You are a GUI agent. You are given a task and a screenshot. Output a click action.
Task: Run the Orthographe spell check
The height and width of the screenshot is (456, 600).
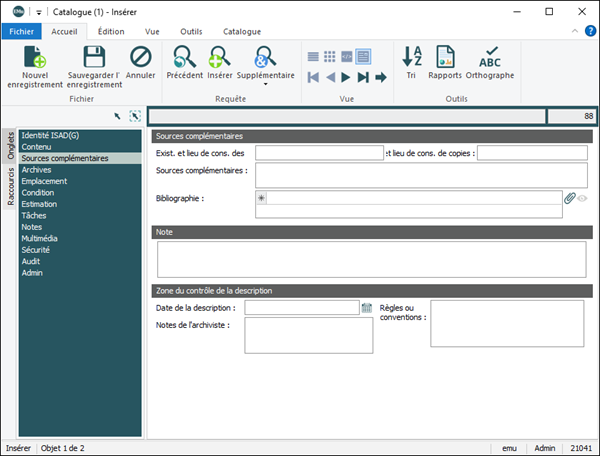[x=490, y=58]
